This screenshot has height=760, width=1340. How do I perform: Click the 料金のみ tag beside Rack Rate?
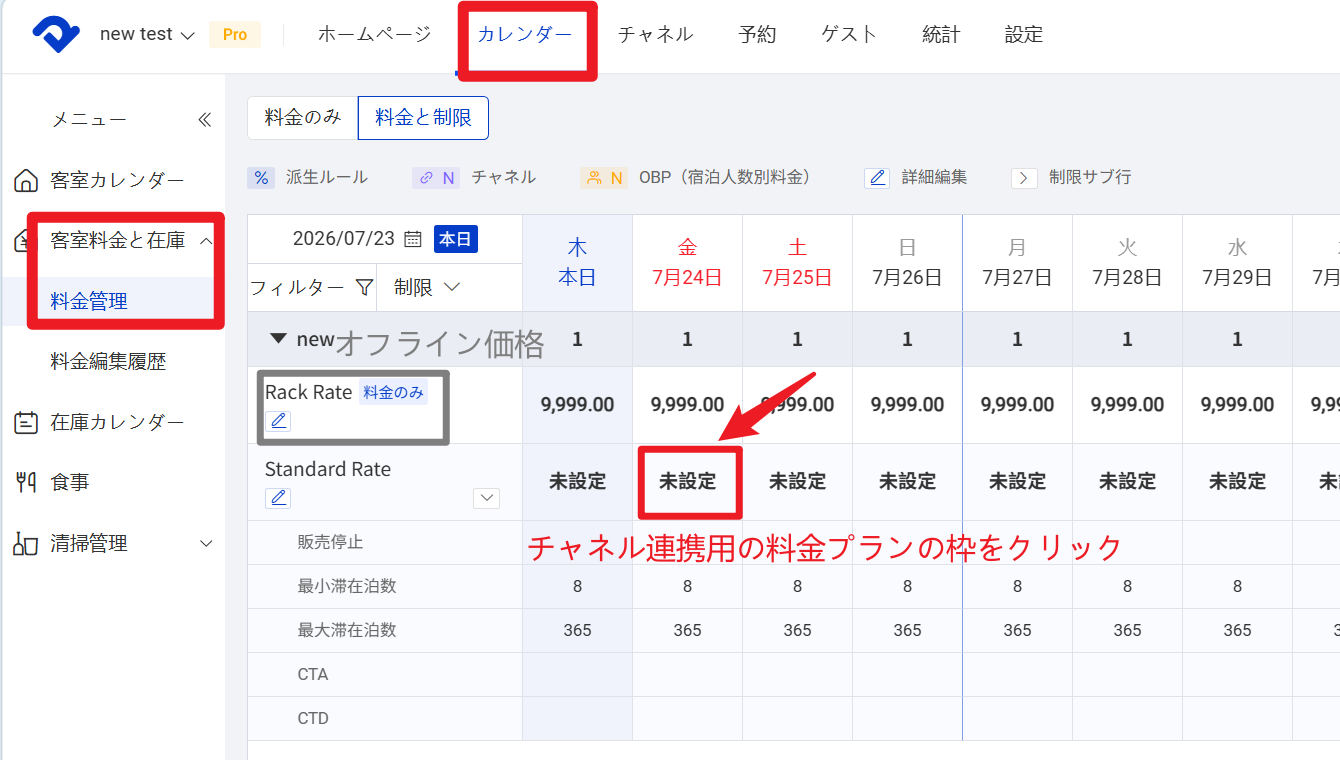point(393,393)
